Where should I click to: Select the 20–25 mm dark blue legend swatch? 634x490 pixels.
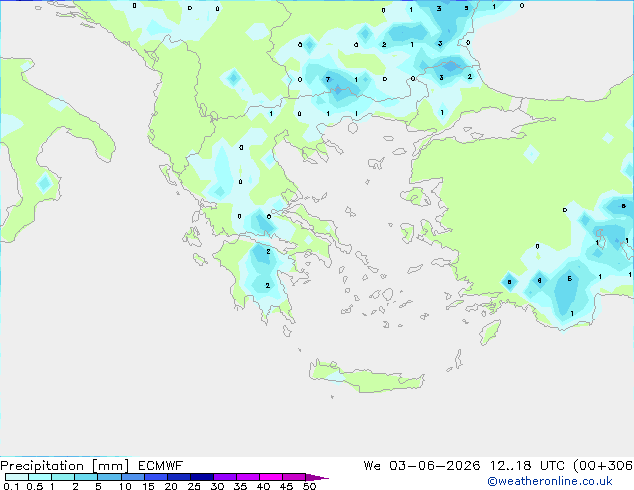(x=179, y=477)
